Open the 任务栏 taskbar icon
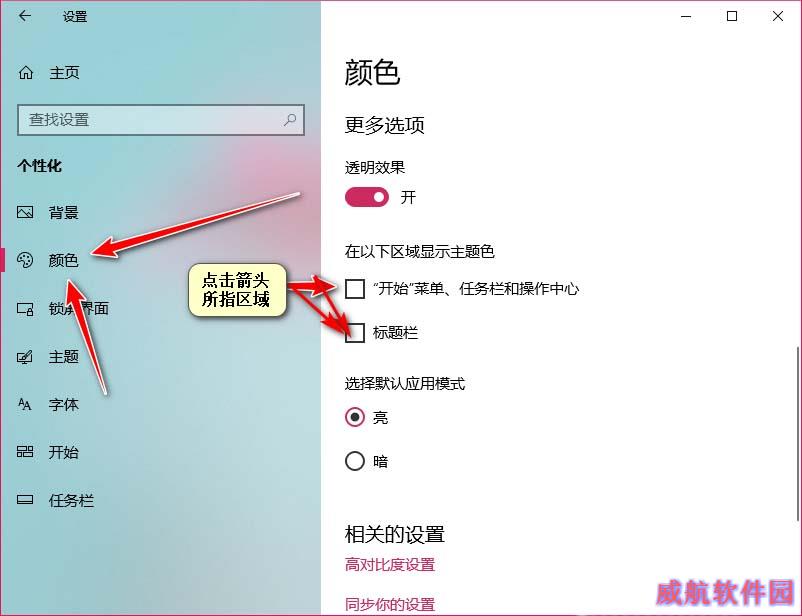Screen dimensions: 802x616 pyautogui.click(x=25, y=500)
